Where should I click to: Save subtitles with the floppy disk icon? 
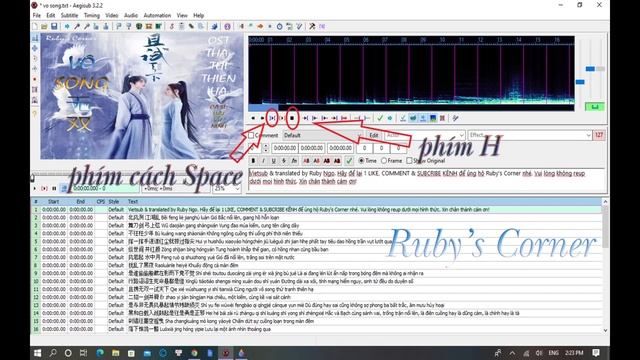[53, 27]
